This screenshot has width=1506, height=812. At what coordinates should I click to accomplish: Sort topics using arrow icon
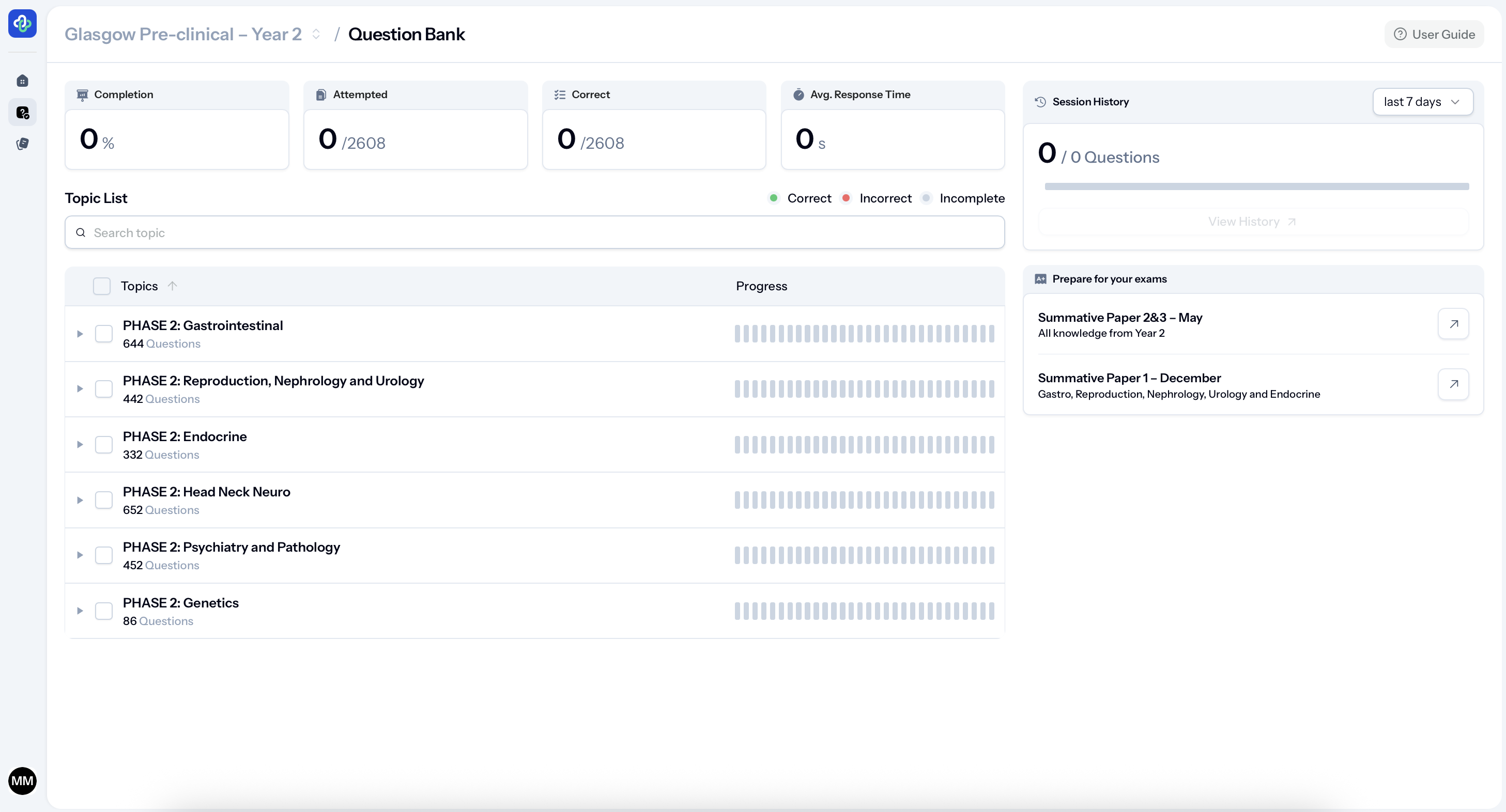tap(172, 286)
